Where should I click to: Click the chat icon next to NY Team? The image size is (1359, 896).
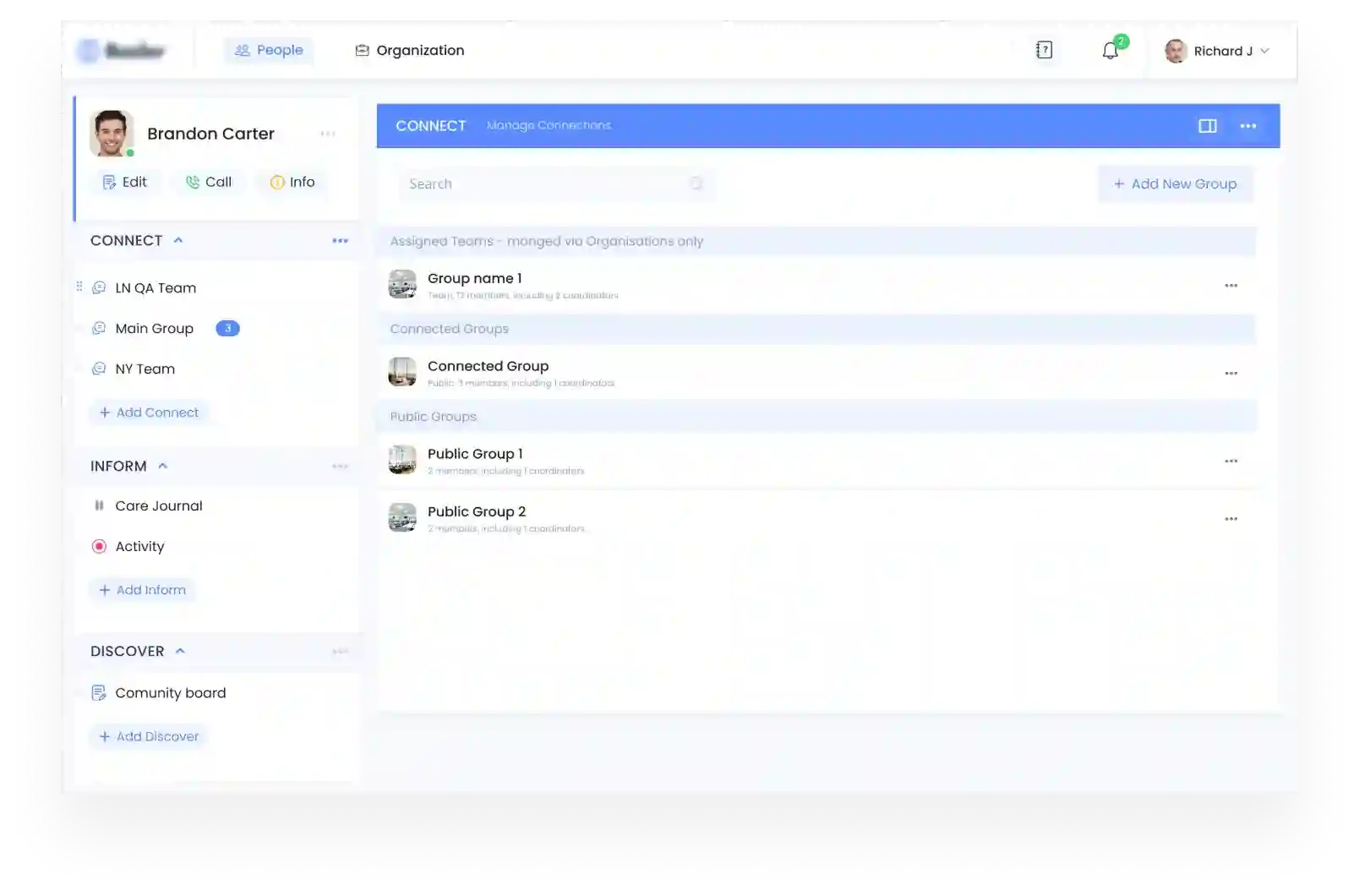(x=99, y=369)
